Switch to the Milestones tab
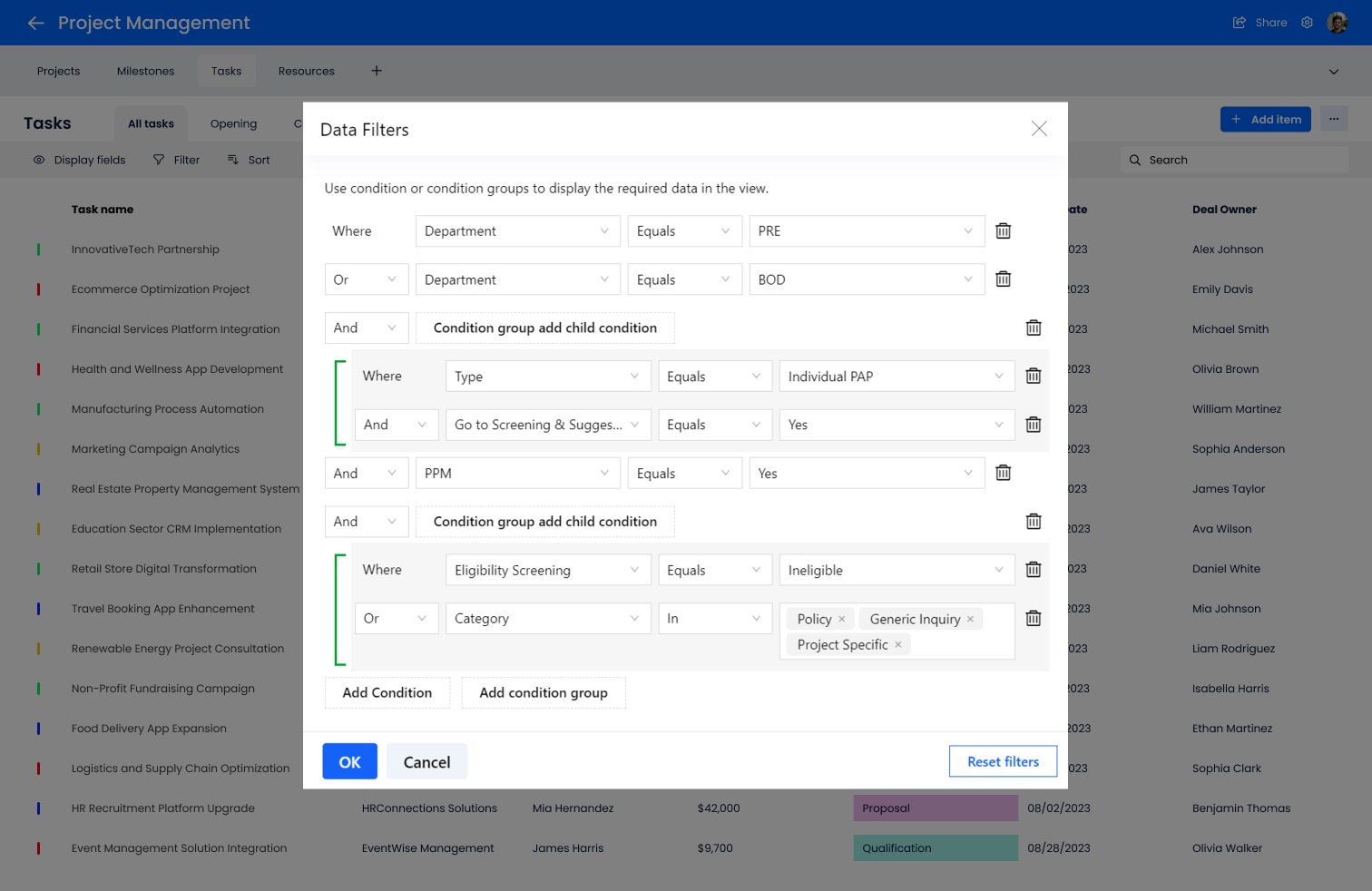The height and width of the screenshot is (891, 1372). (x=145, y=70)
